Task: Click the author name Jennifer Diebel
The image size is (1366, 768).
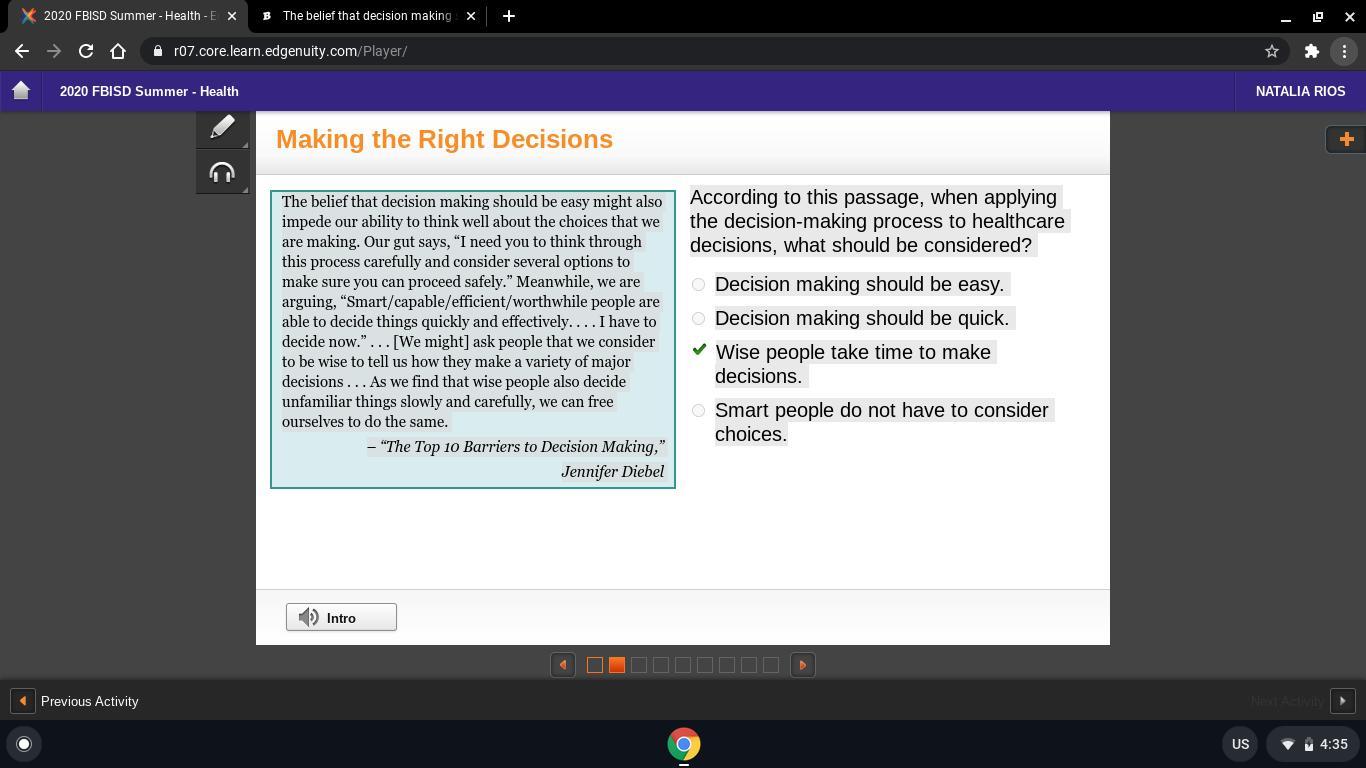Action: click(x=612, y=472)
